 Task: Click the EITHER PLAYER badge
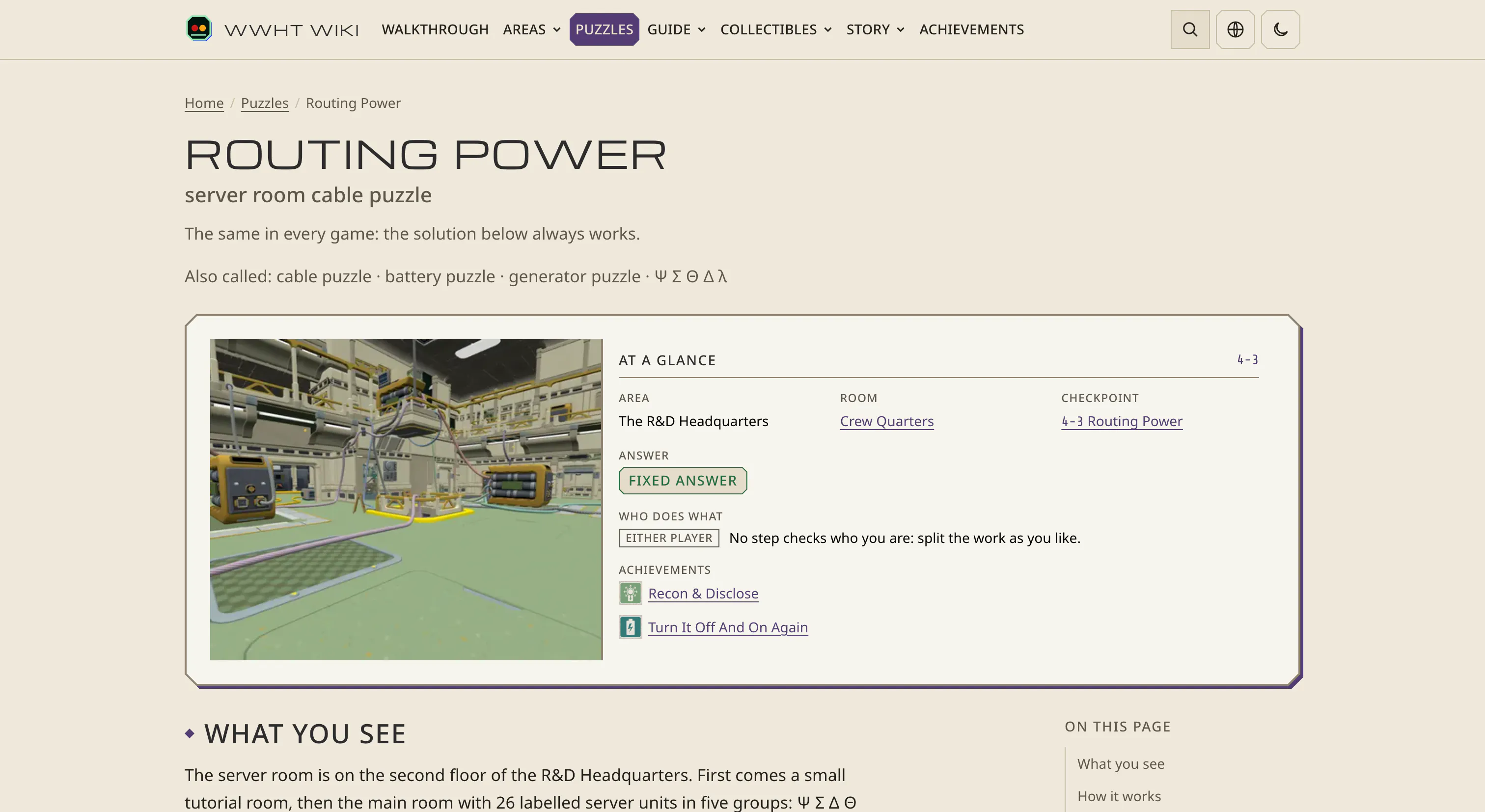669,538
